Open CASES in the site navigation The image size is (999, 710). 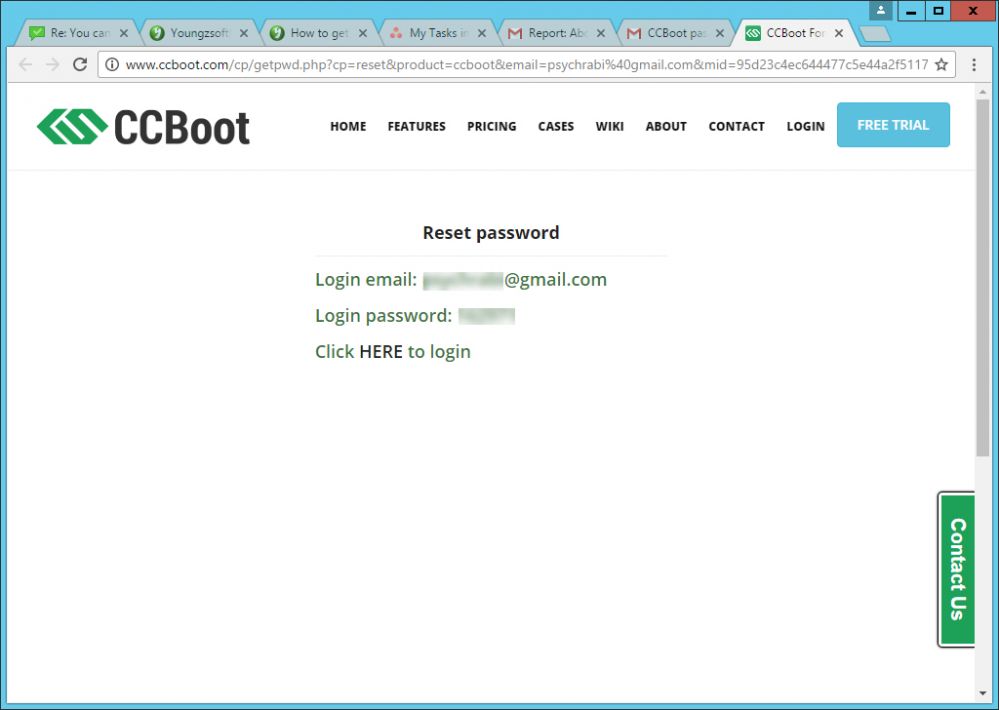[556, 126]
